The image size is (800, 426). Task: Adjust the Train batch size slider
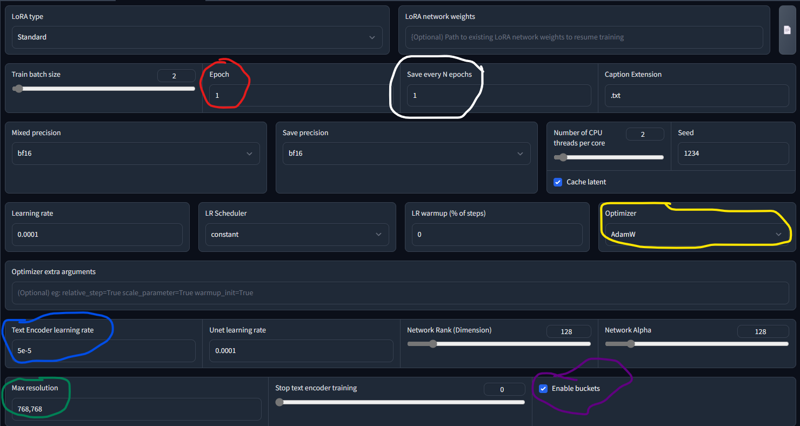point(104,89)
